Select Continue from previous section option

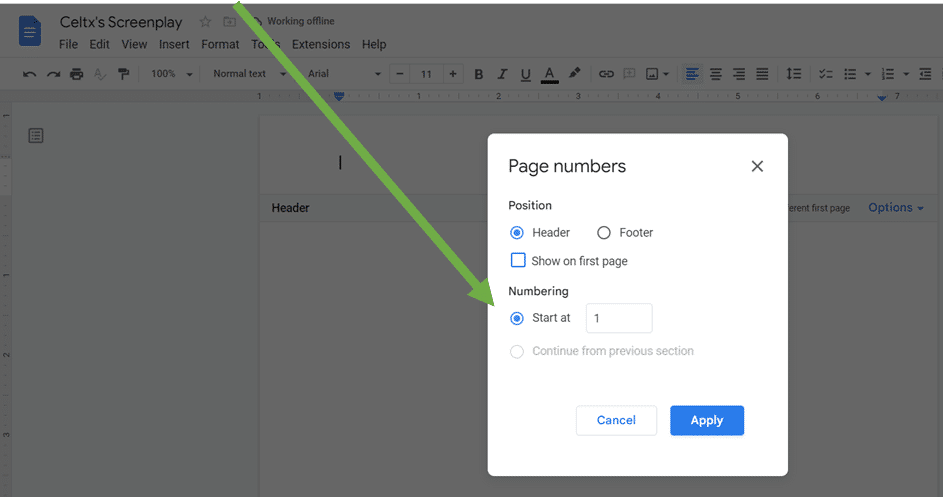(517, 351)
